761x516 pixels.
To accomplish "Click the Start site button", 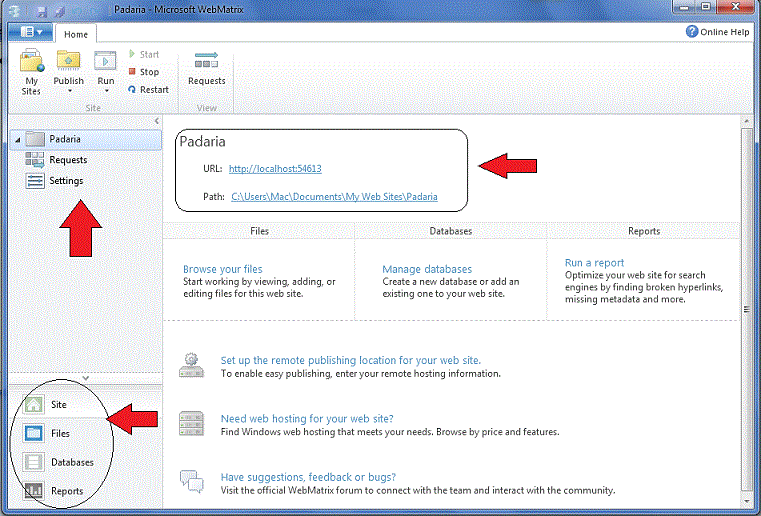I will coord(144,54).
